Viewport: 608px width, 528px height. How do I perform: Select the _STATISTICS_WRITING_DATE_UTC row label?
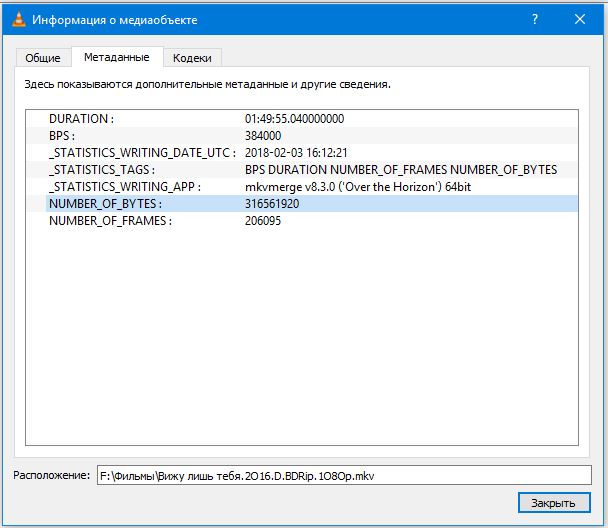coord(142,153)
